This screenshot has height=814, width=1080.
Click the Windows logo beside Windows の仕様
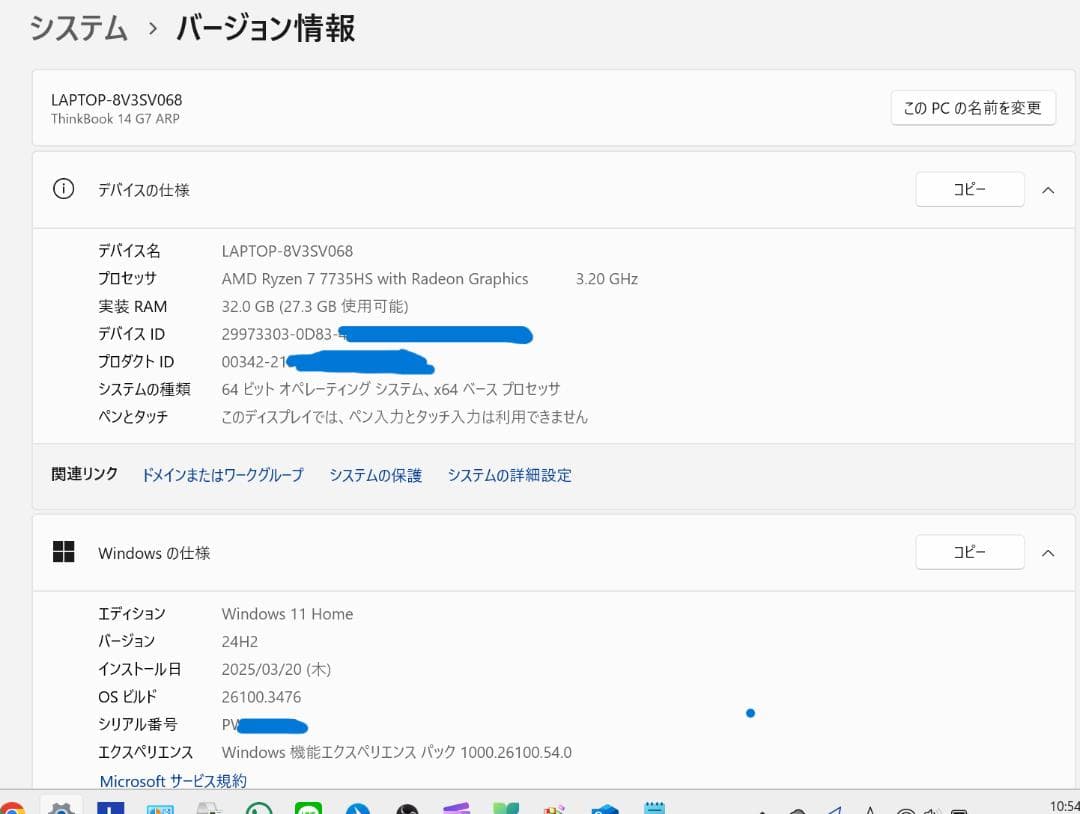click(64, 552)
